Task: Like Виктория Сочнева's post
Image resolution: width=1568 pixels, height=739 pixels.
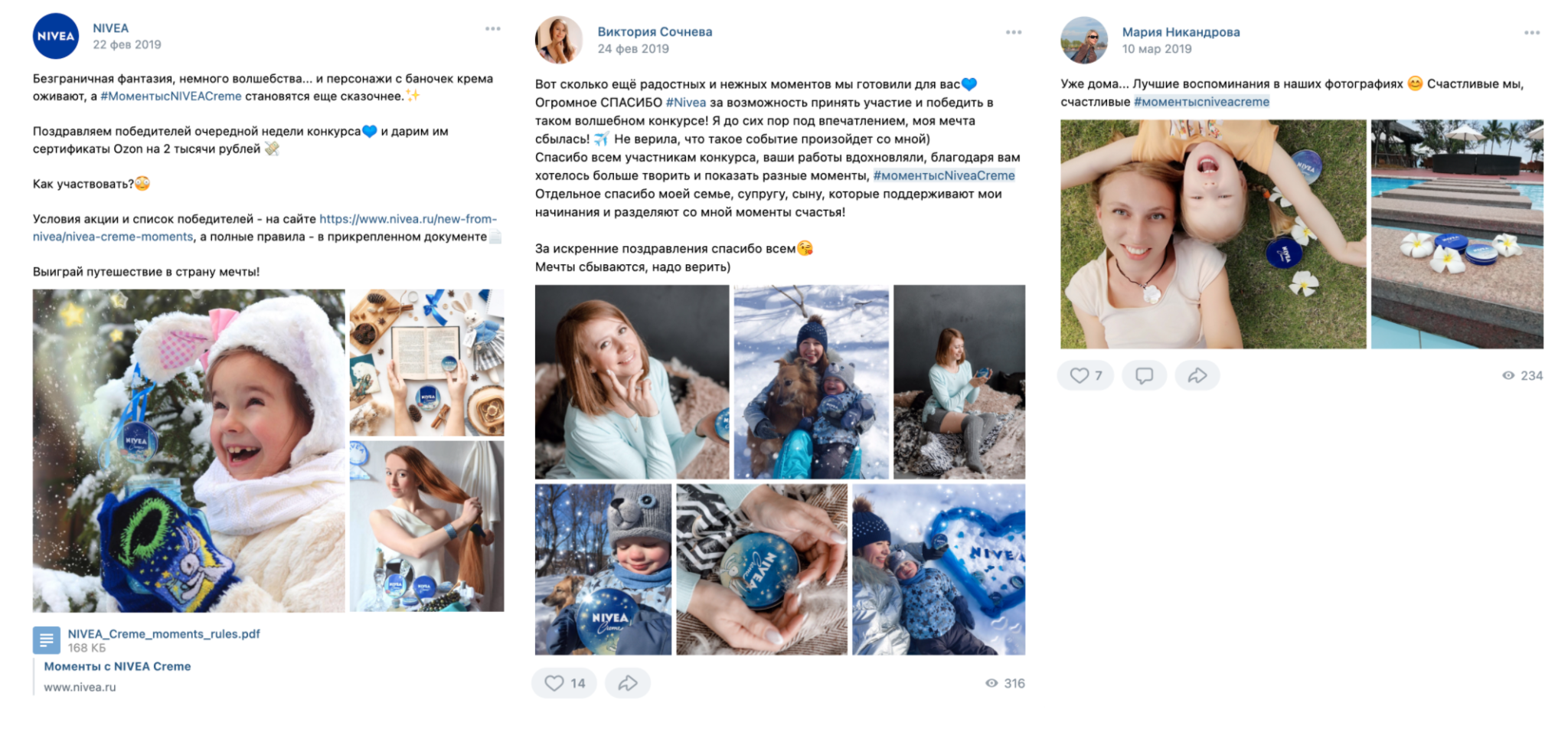Action: (564, 682)
